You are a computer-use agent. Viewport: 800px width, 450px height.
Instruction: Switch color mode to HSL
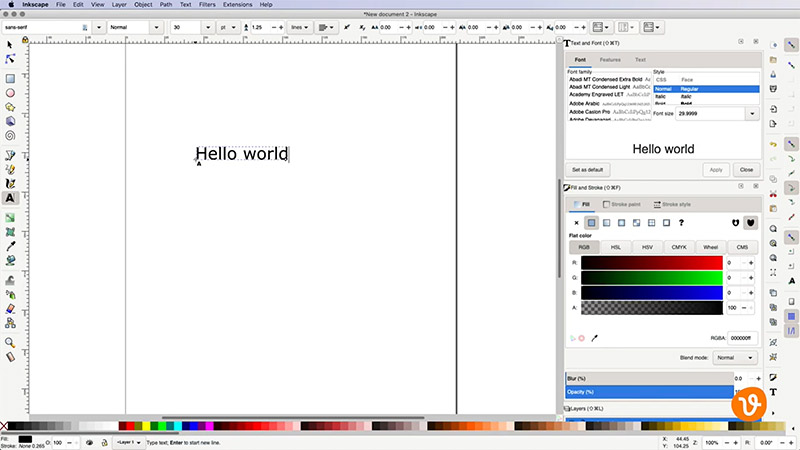(615, 247)
